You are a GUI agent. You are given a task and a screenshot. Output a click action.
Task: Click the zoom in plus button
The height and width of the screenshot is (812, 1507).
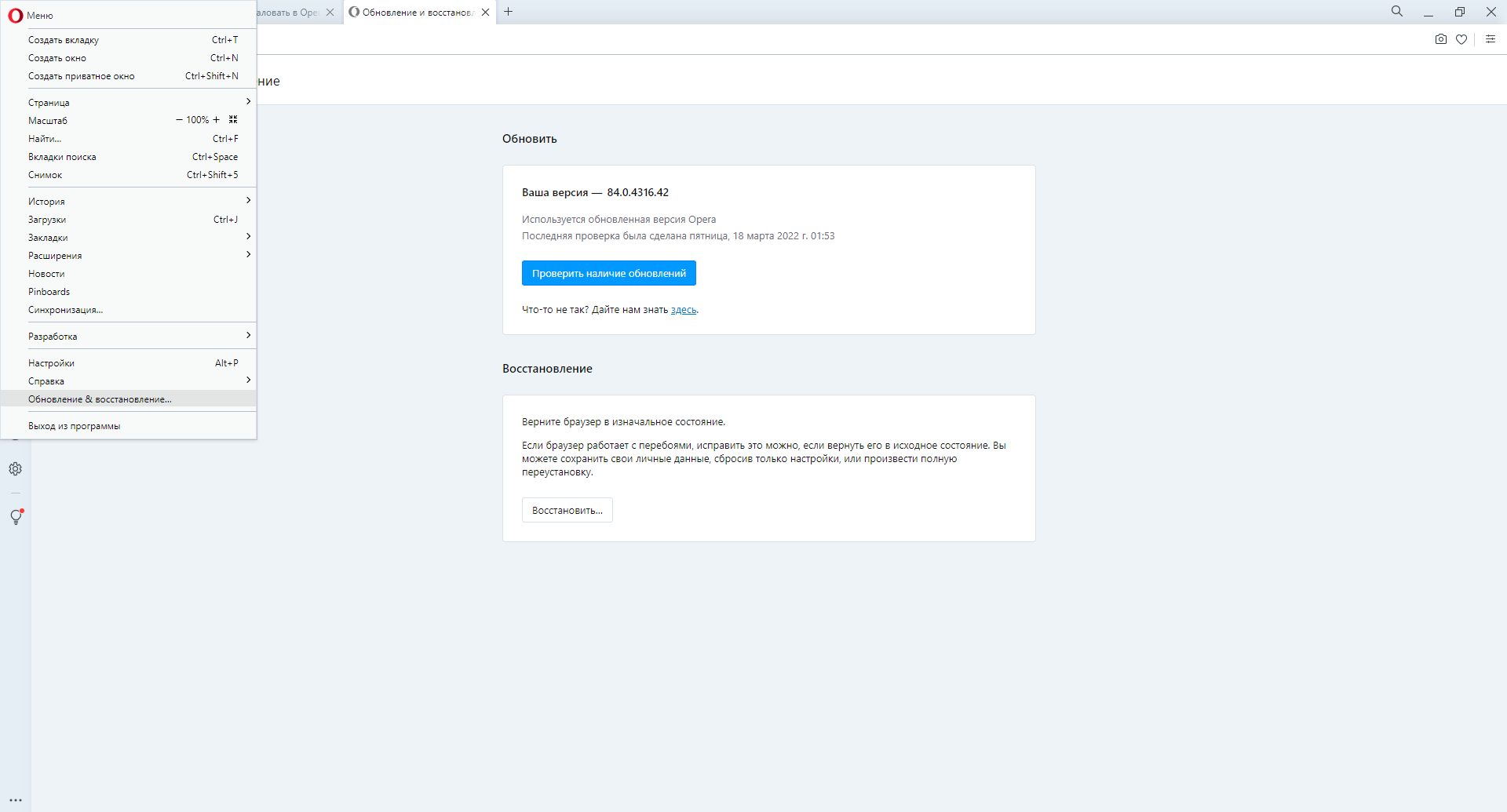[217, 120]
